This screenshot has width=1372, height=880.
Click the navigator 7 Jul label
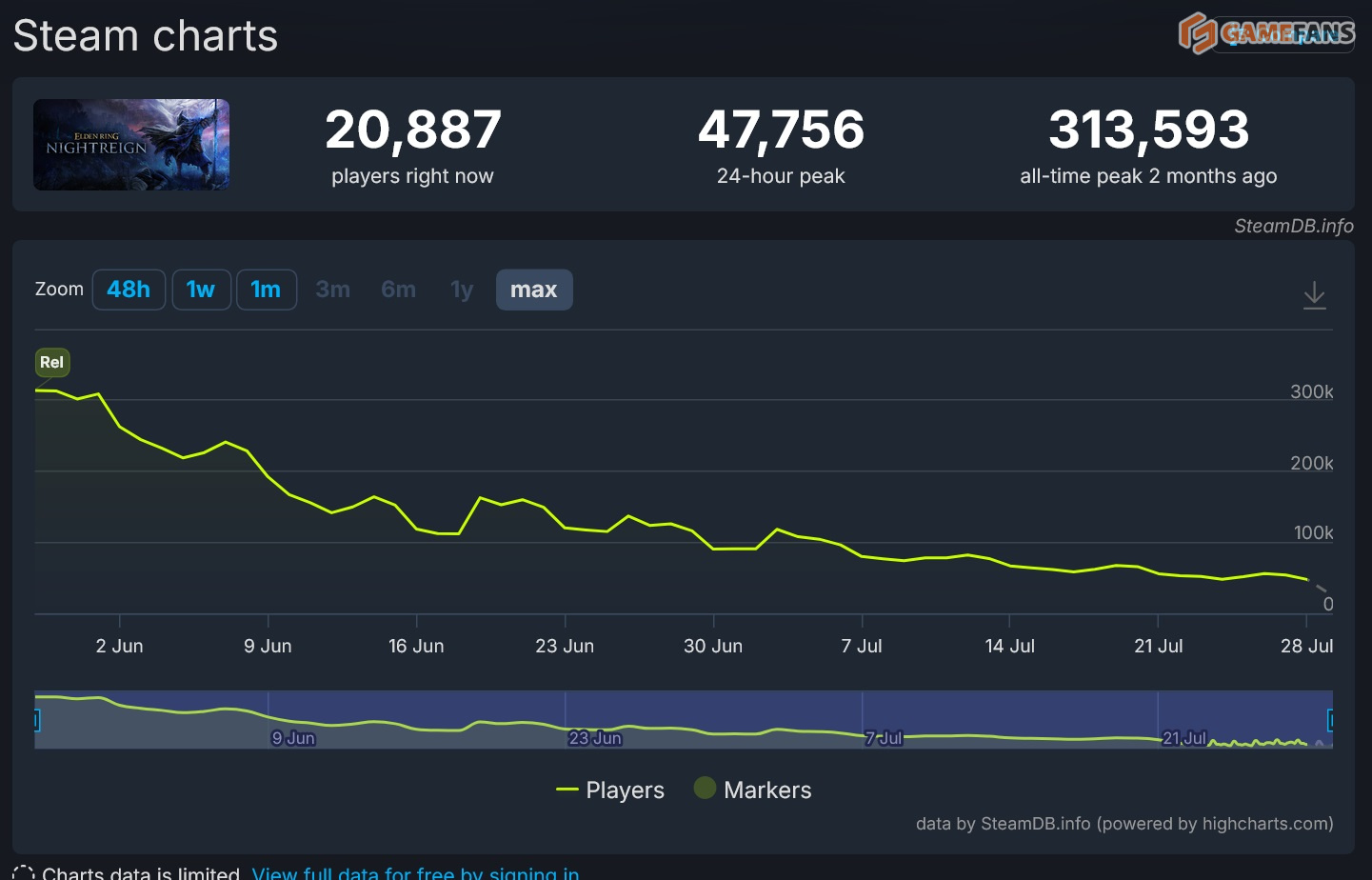[884, 738]
